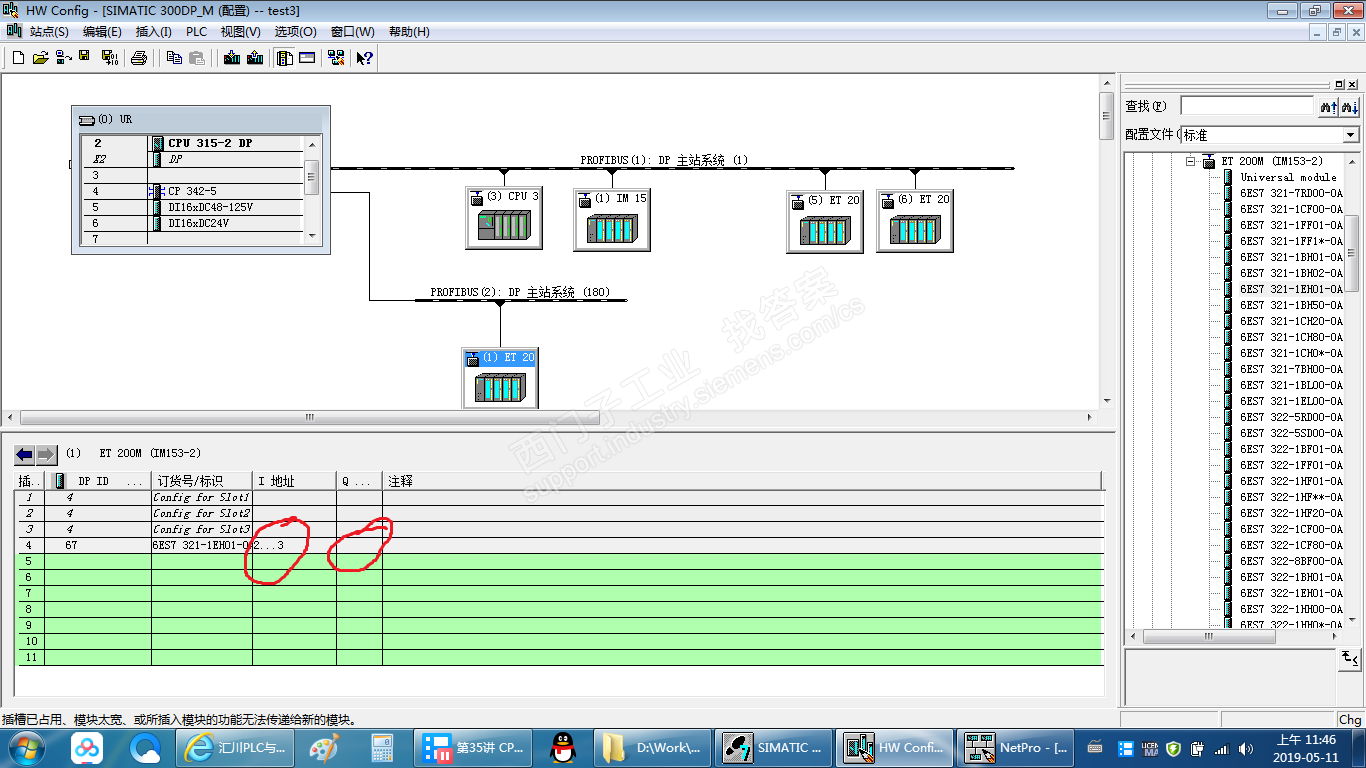Select catalog item 6ES7 321-1EH01-0A
The width and height of the screenshot is (1366, 768).
(1291, 289)
